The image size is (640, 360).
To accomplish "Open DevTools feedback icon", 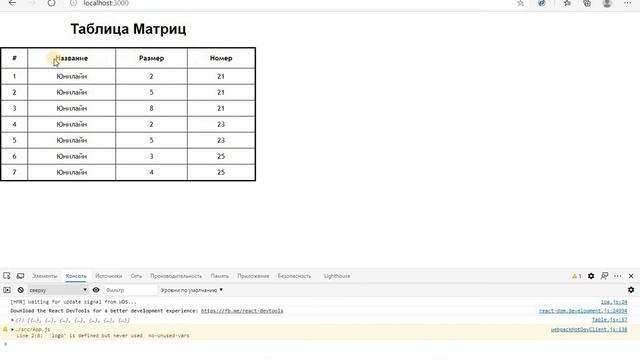I will [x=604, y=276].
